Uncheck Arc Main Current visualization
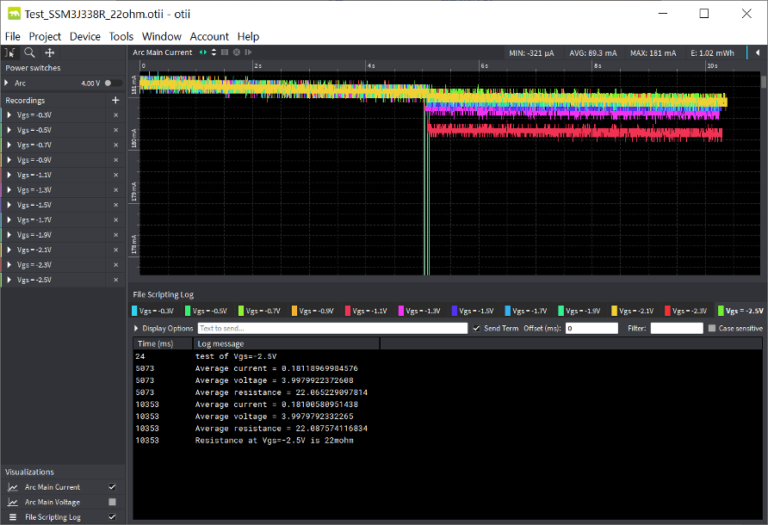Image resolution: width=768 pixels, height=525 pixels. point(112,487)
